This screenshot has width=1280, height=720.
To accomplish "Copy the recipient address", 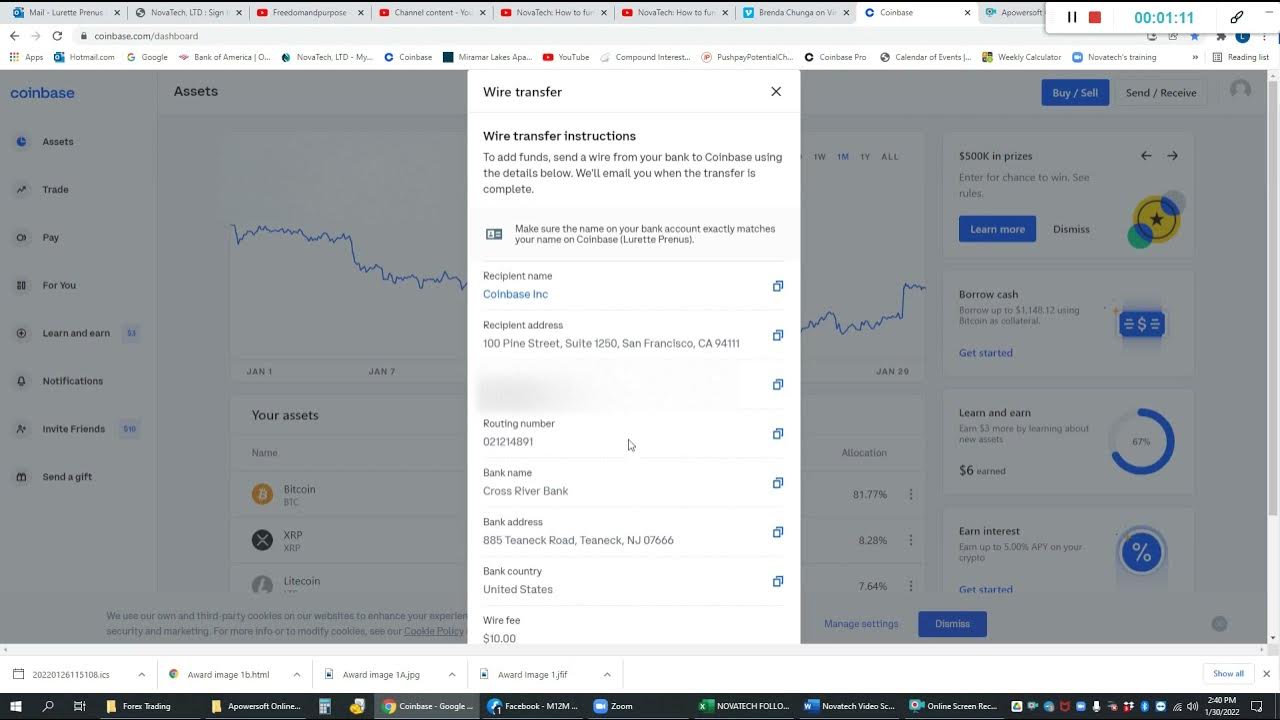I will 777,335.
